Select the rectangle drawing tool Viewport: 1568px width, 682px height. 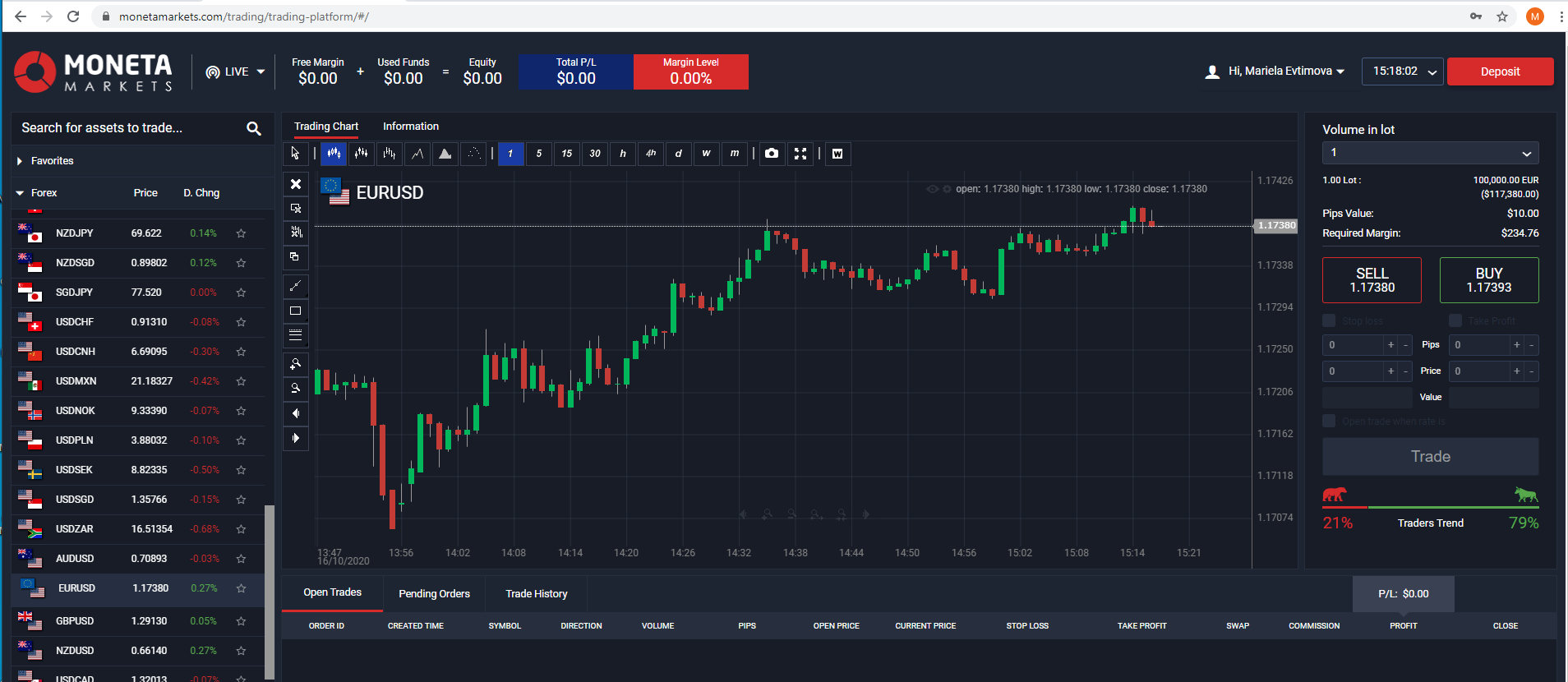click(x=296, y=311)
